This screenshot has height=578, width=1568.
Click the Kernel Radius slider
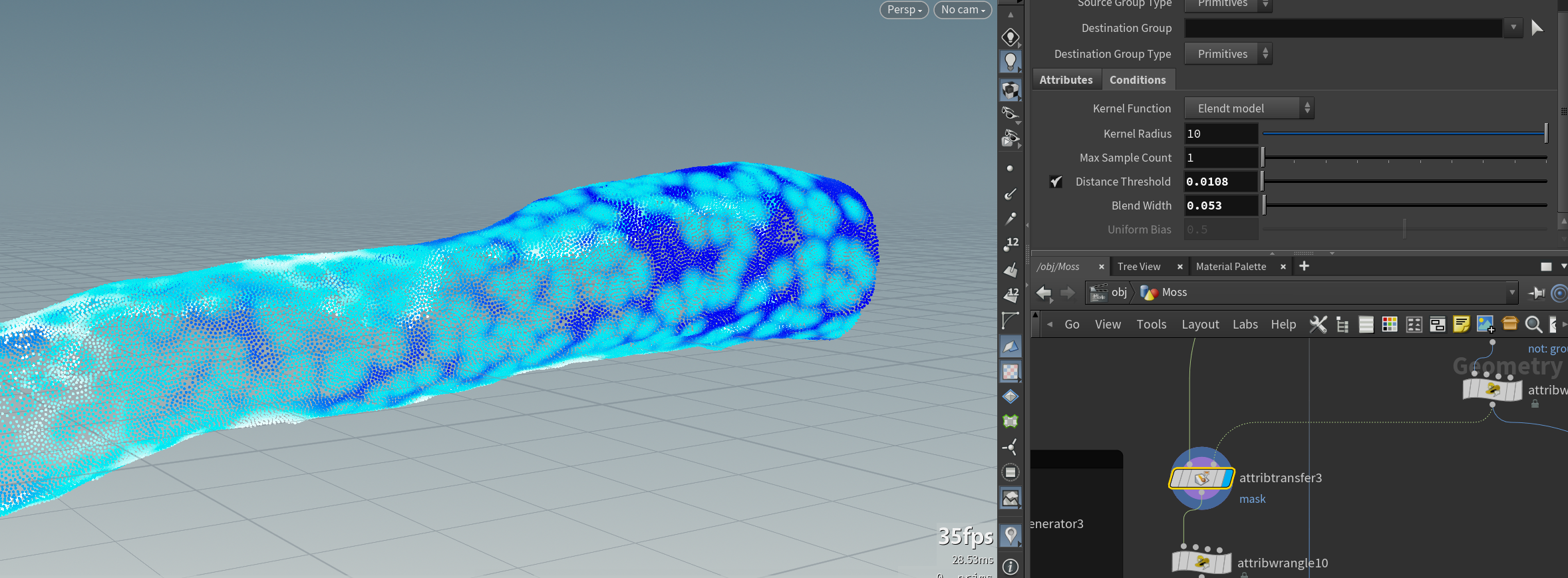tap(1404, 134)
